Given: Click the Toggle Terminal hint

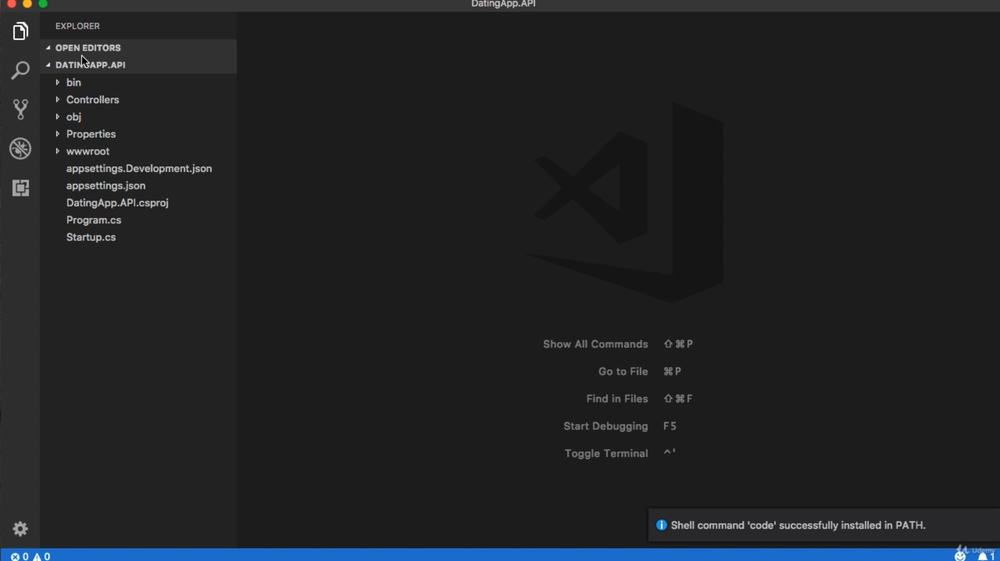Looking at the screenshot, I should point(606,454).
